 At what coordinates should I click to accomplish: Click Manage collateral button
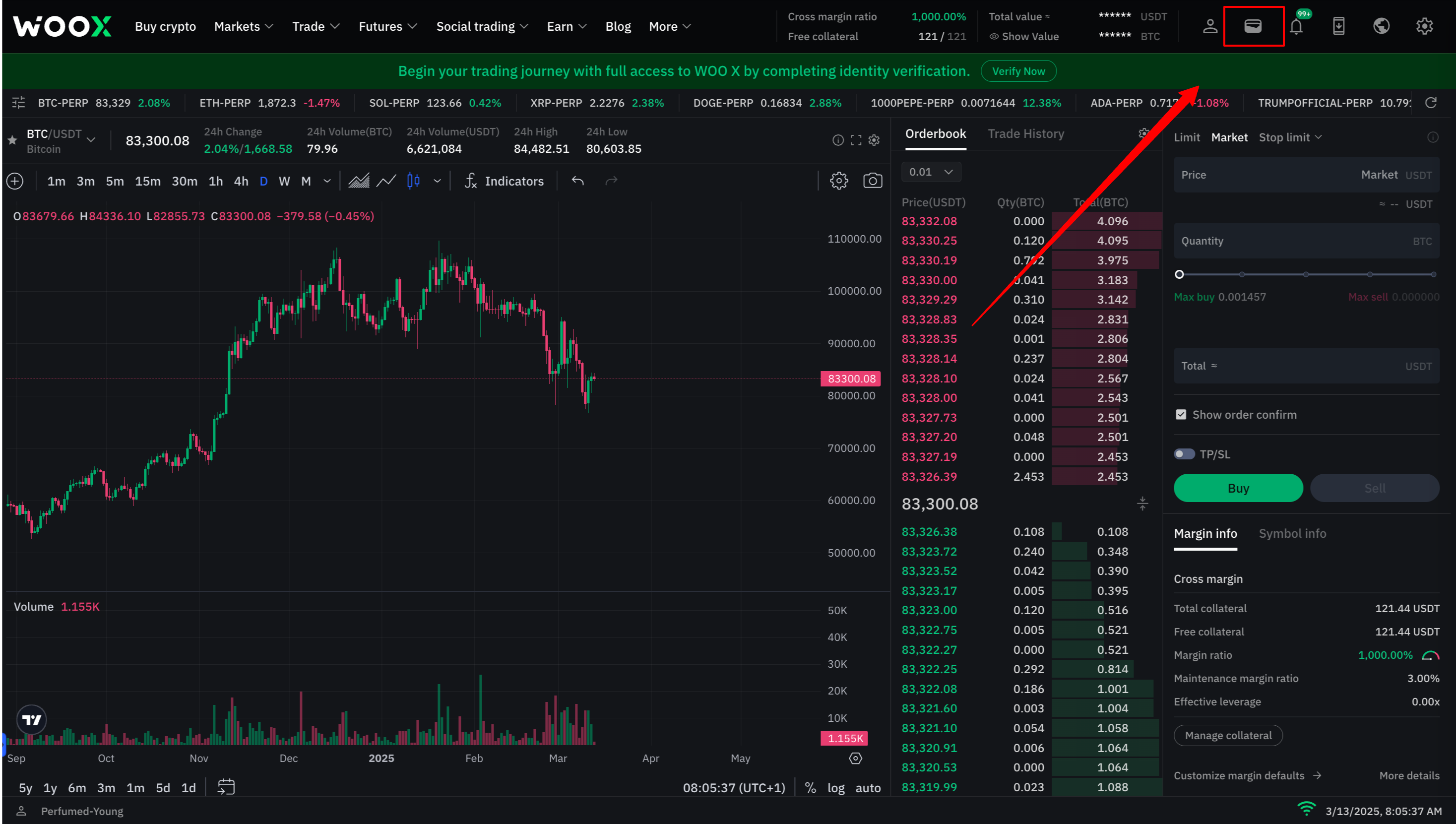pos(1227,735)
